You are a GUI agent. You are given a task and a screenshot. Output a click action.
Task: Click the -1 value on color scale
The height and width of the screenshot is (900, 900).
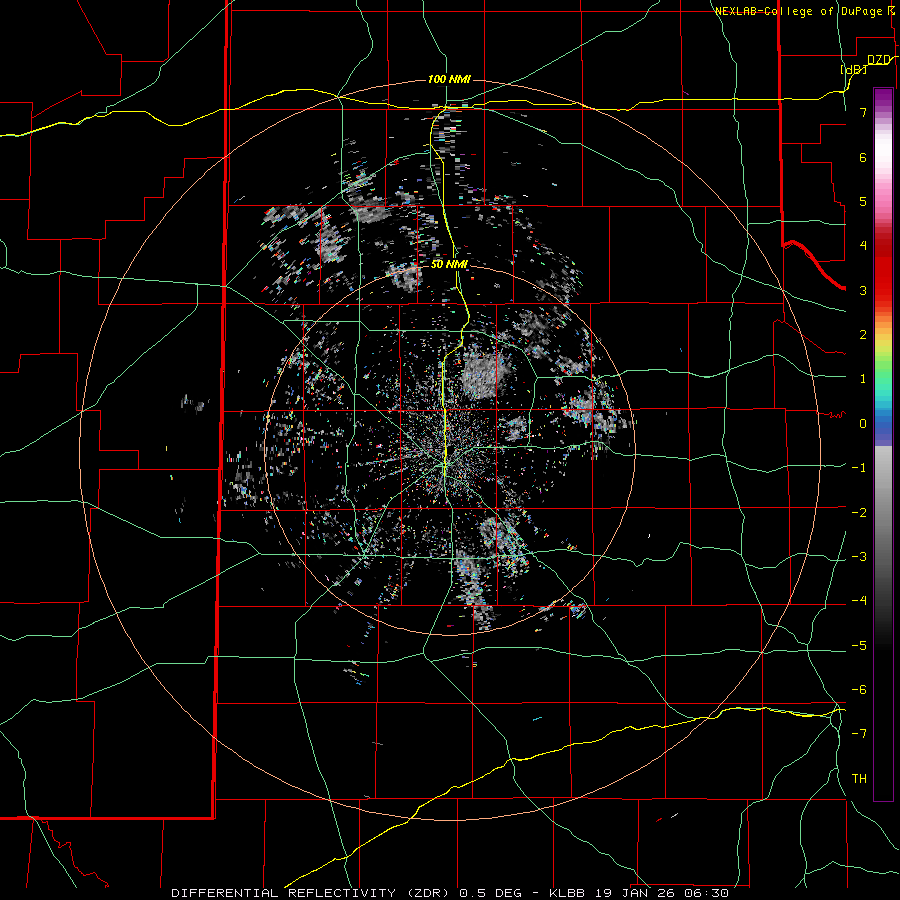pos(859,468)
